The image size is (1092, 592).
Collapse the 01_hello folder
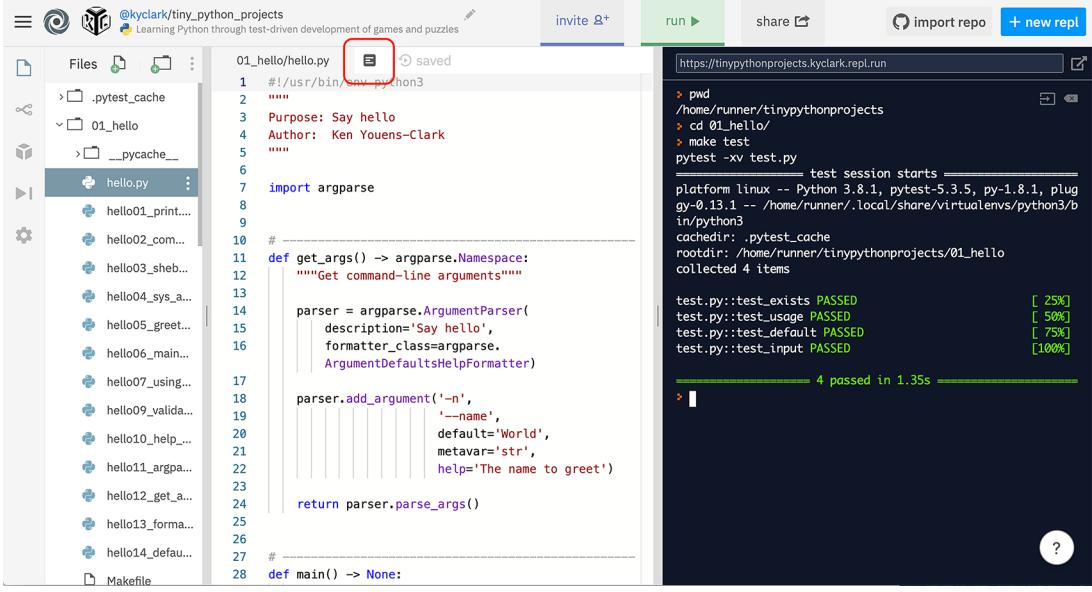[x=60, y=126]
